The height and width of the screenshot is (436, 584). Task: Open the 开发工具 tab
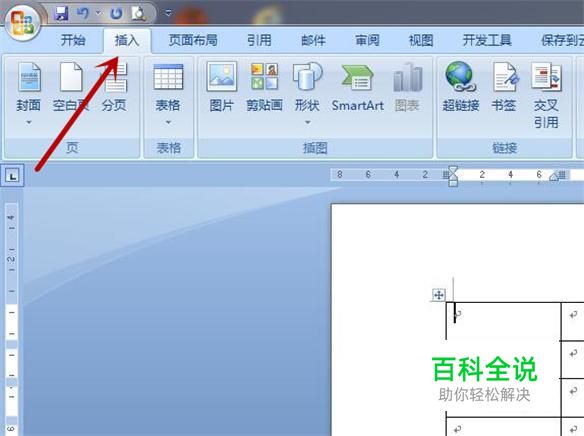click(487, 40)
